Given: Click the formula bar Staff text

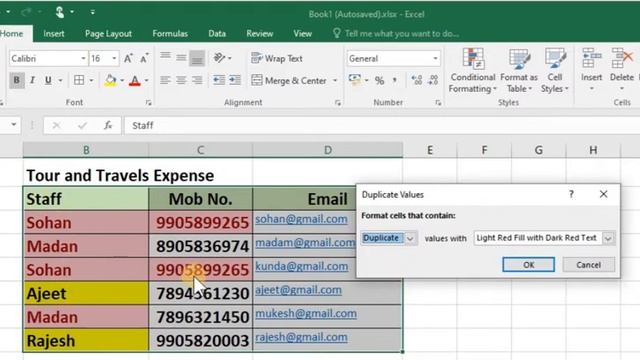Looking at the screenshot, I should 142,125.
